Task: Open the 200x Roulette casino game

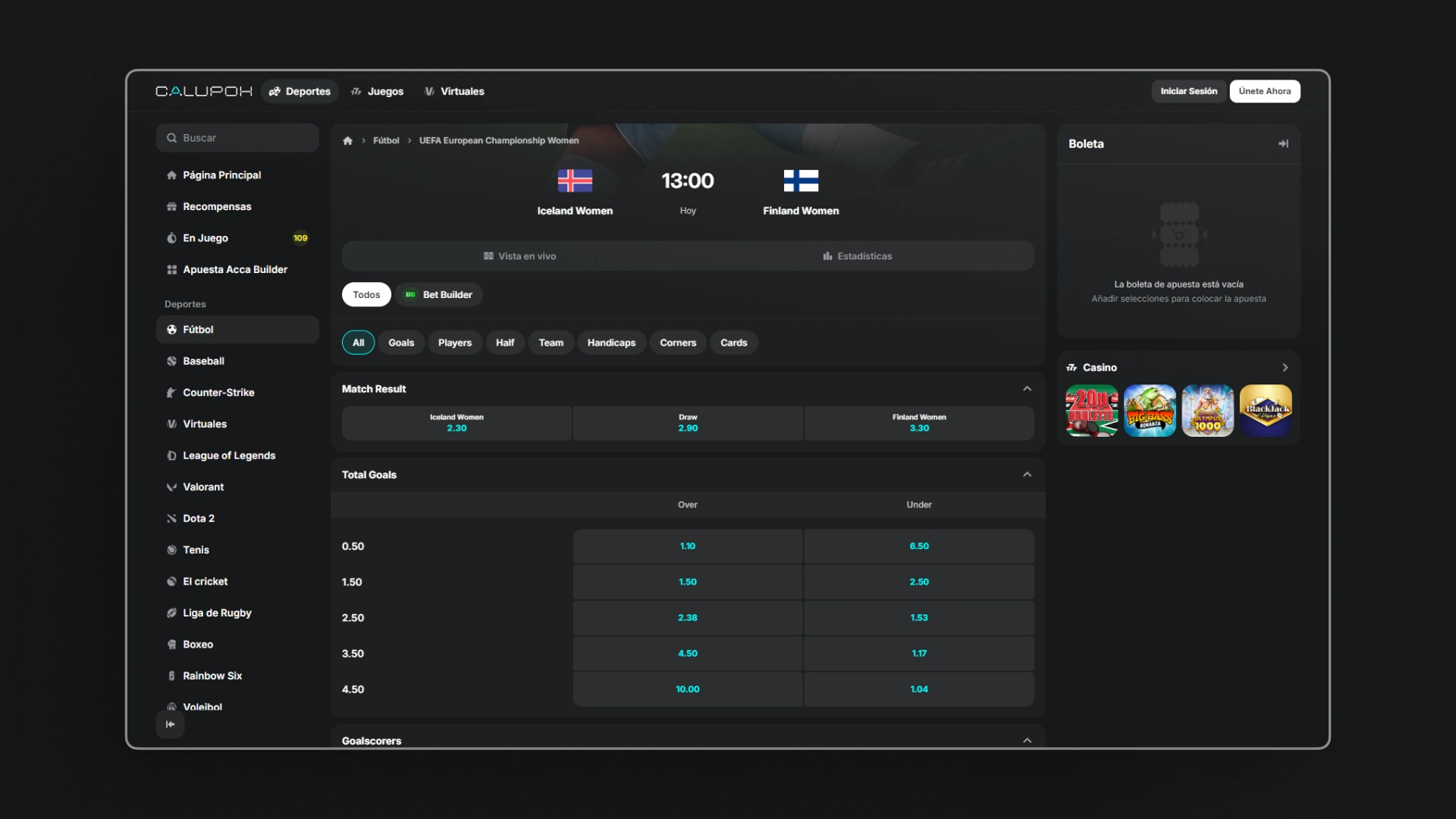Action: coord(1092,410)
